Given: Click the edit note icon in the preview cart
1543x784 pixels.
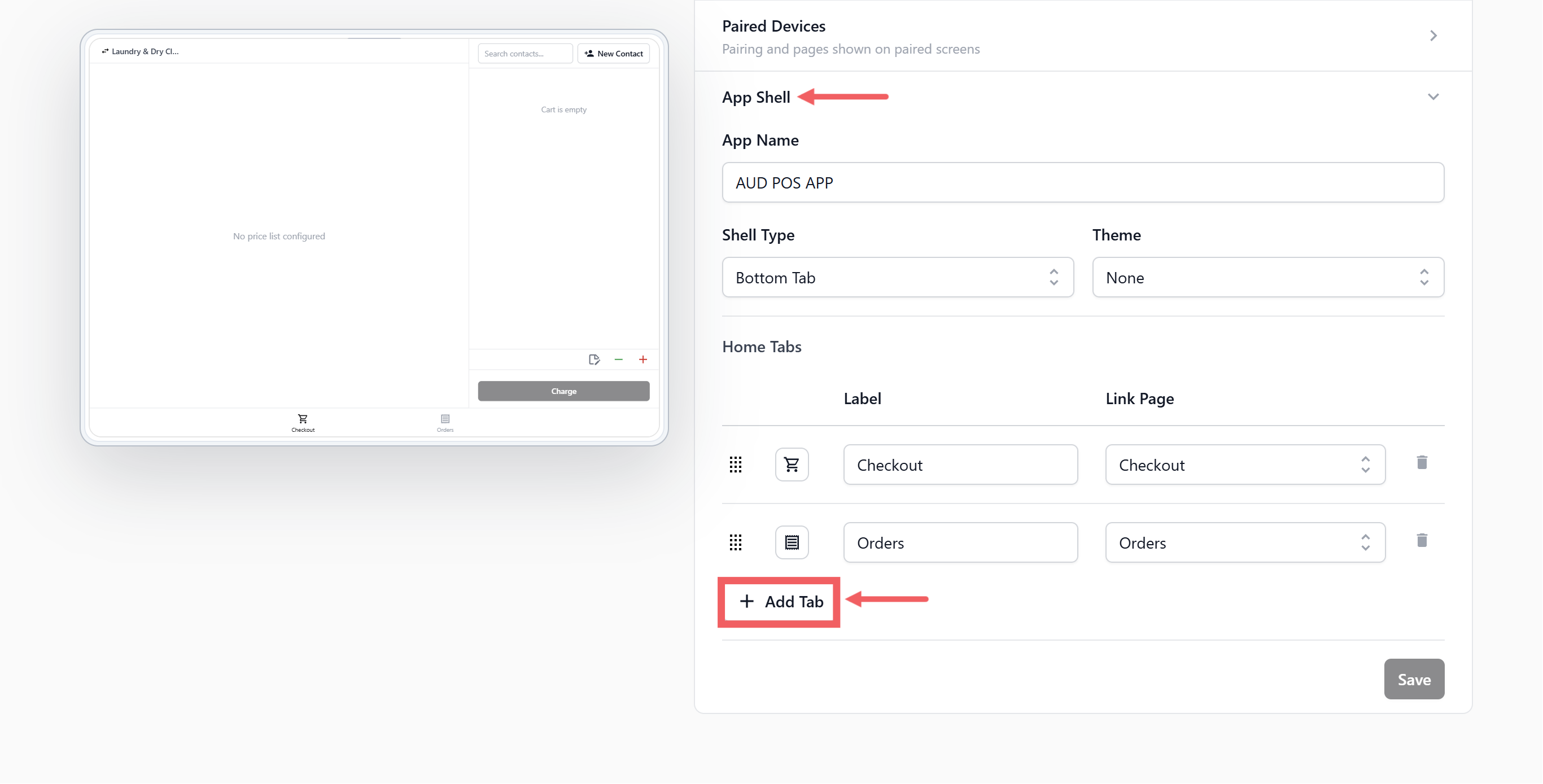Looking at the screenshot, I should 594,360.
